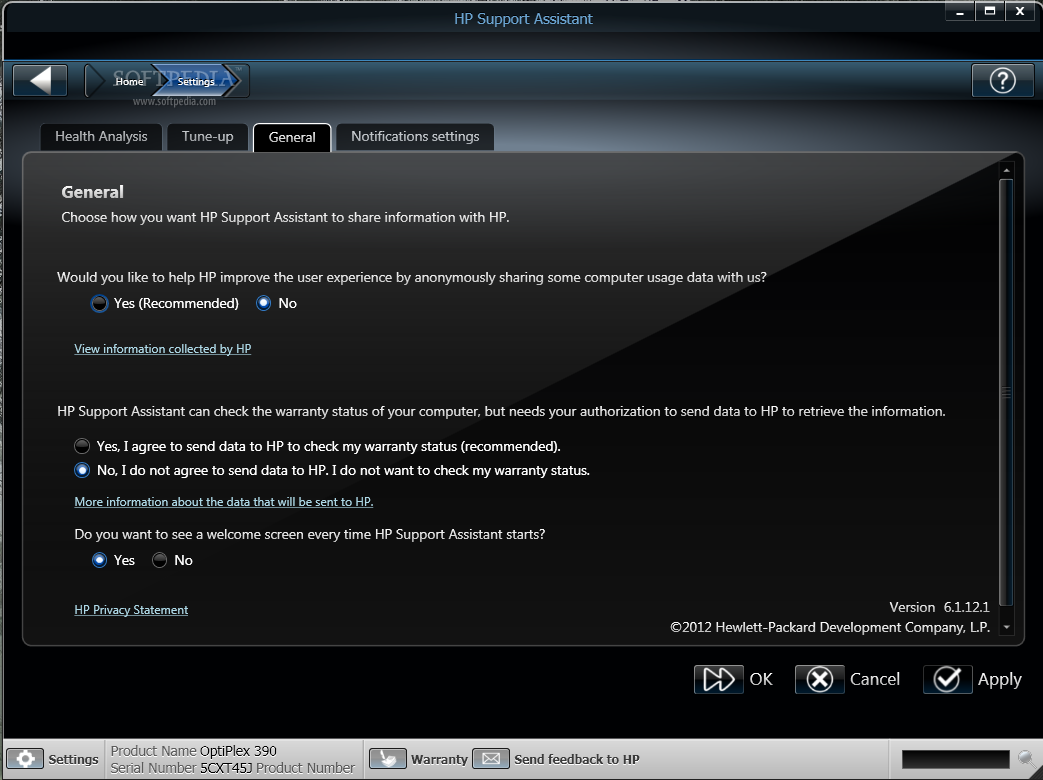
Task: Click the search magnifier icon
Action: pos(1028,759)
